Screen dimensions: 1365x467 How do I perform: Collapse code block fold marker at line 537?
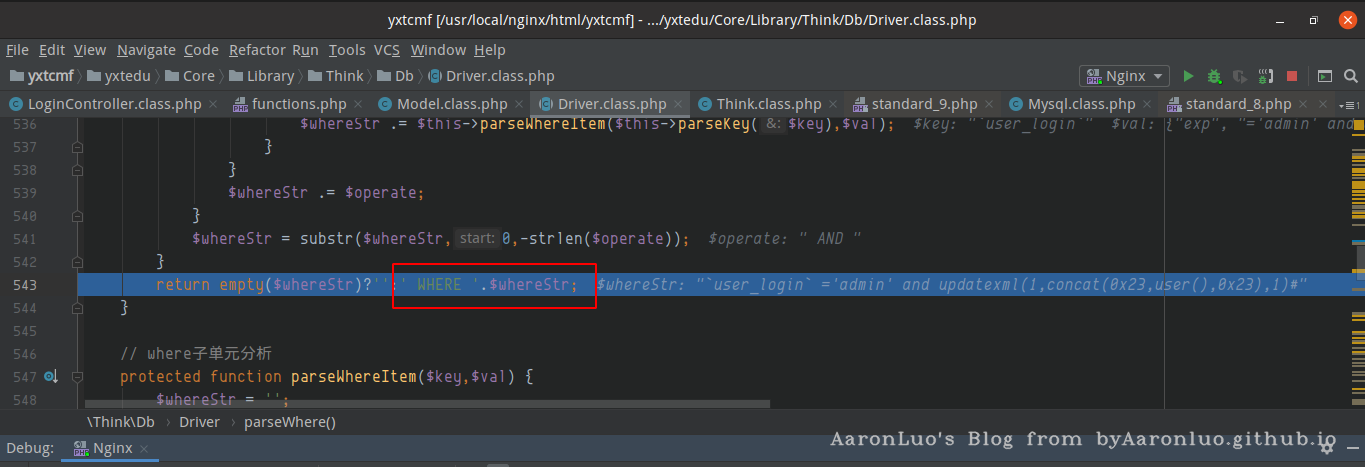[x=77, y=147]
